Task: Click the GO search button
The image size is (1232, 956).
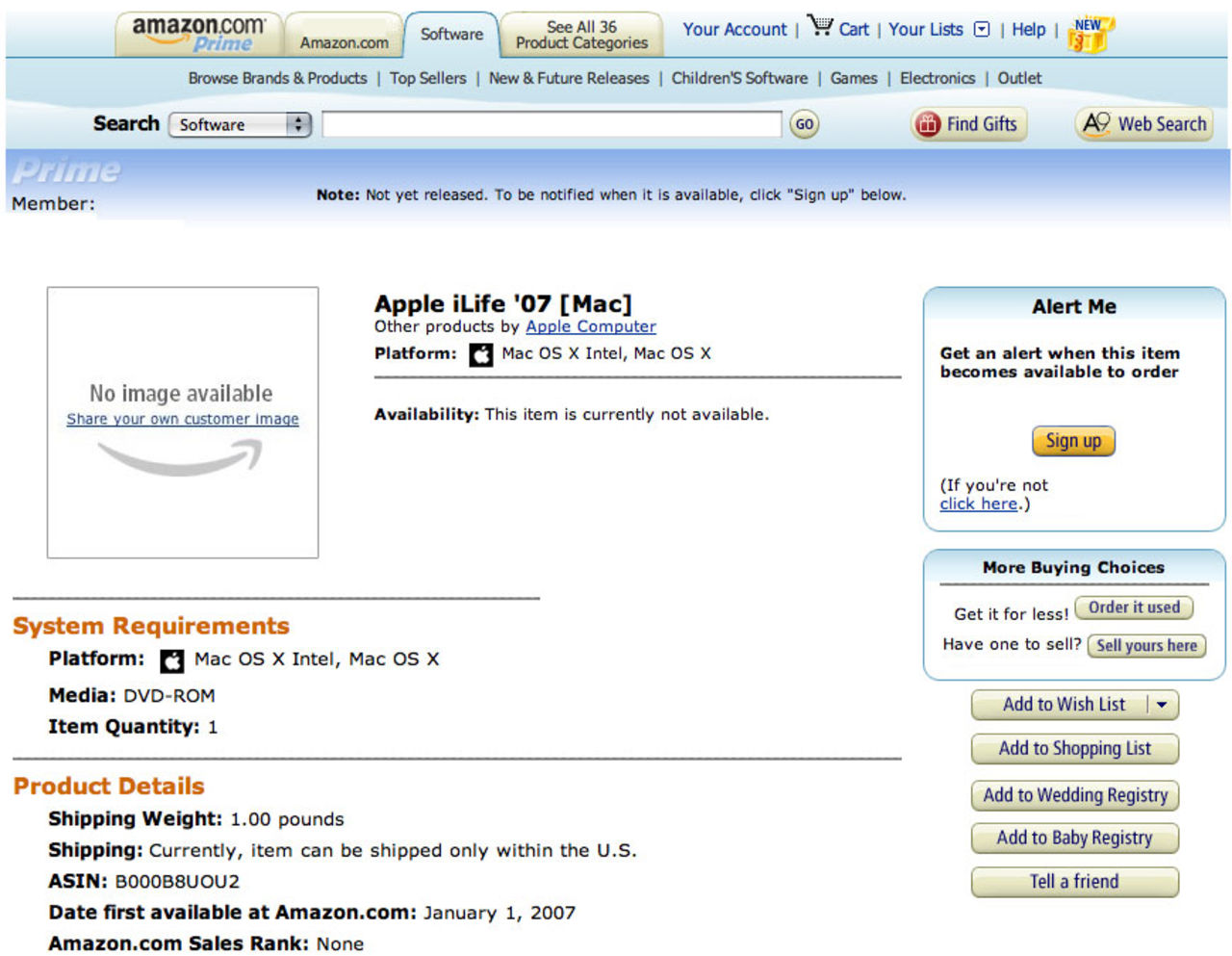Action: tap(805, 125)
